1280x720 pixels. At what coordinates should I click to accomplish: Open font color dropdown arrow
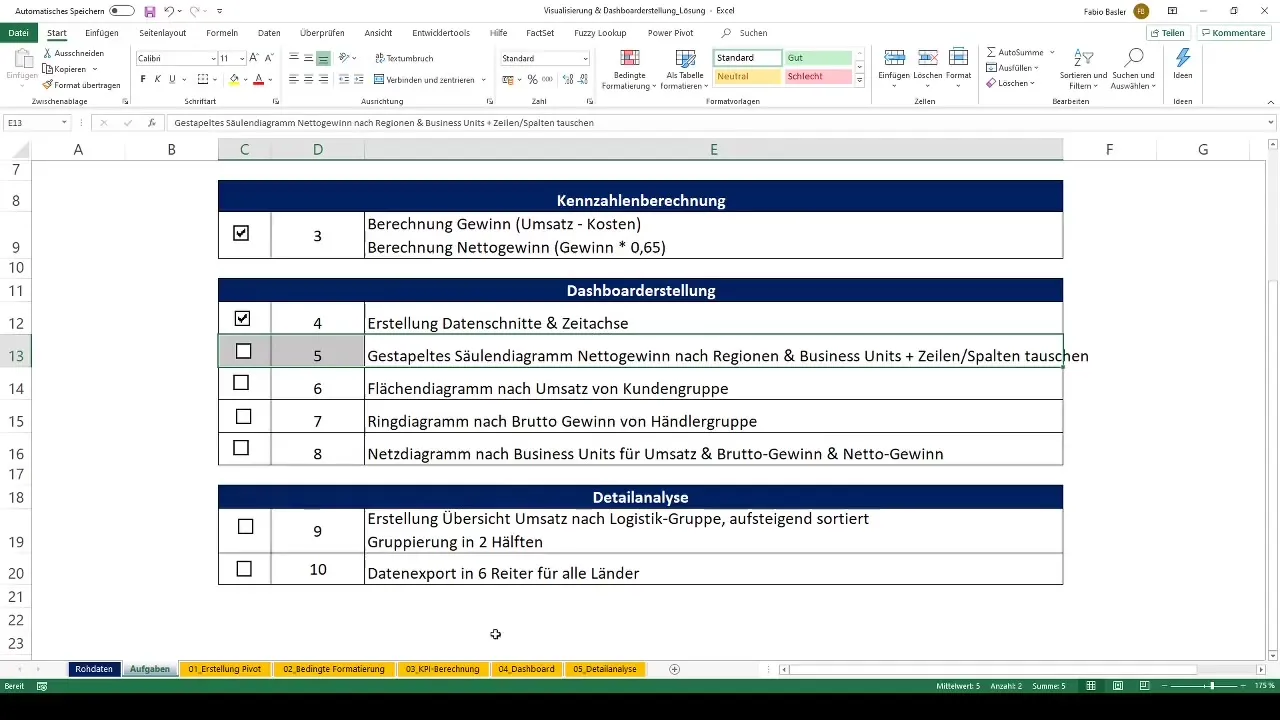click(271, 79)
